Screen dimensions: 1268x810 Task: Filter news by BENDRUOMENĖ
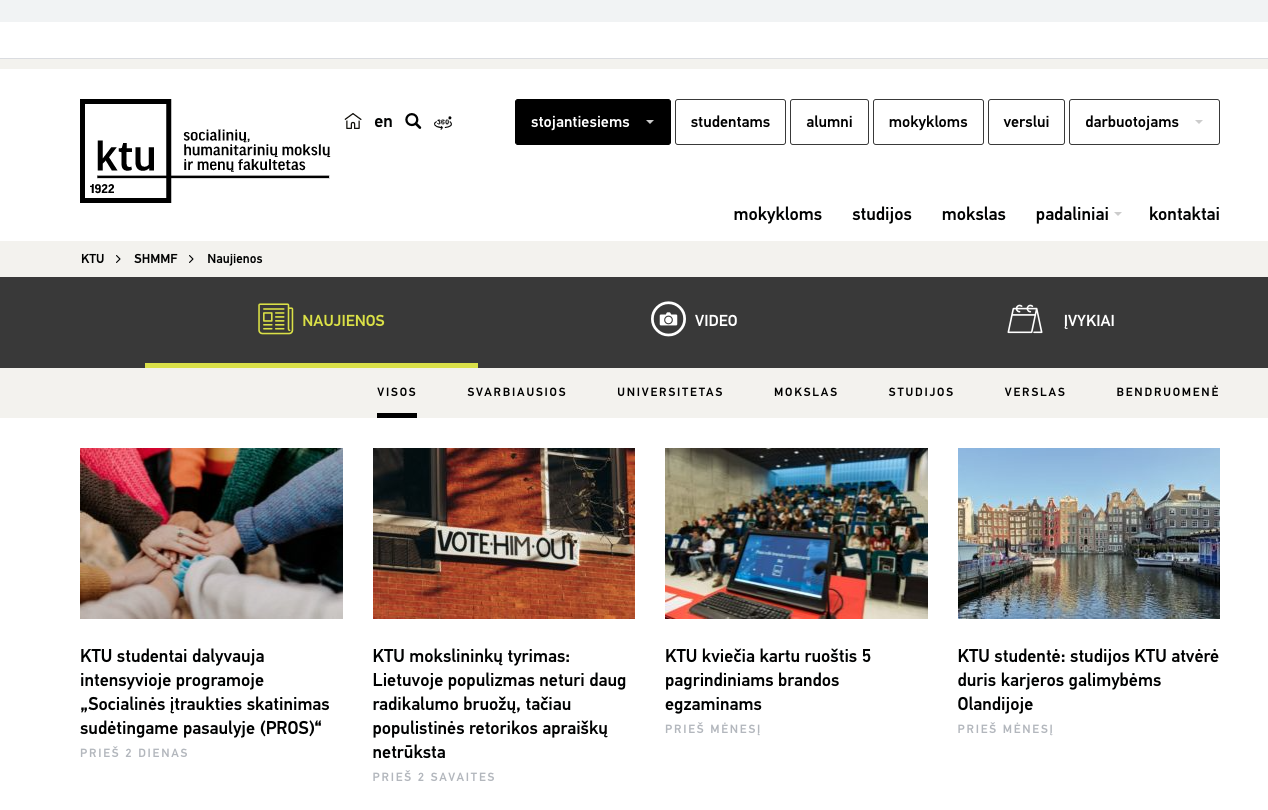point(1168,392)
